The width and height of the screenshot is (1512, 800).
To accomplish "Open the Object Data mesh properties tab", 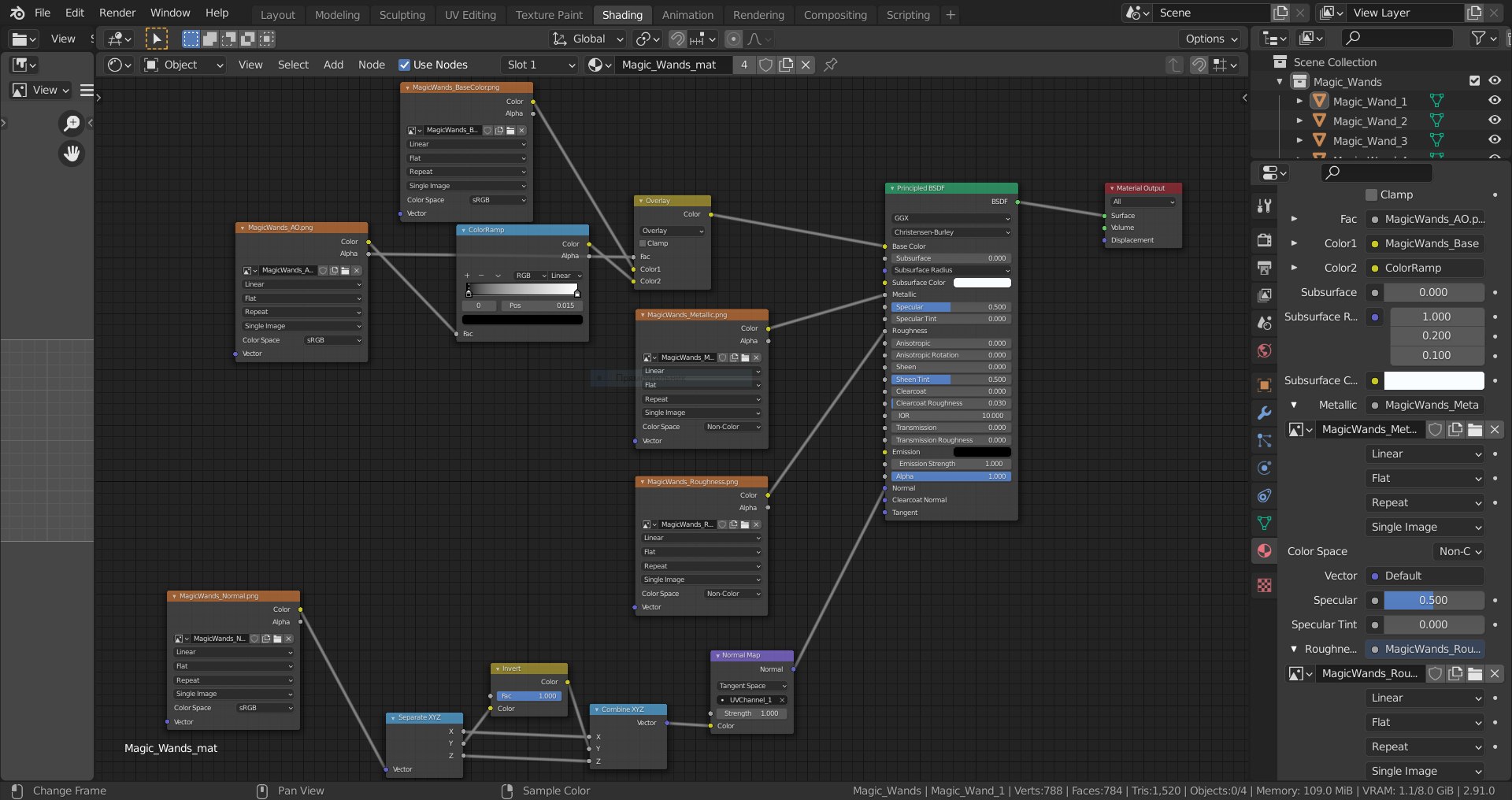I will coord(1264,523).
